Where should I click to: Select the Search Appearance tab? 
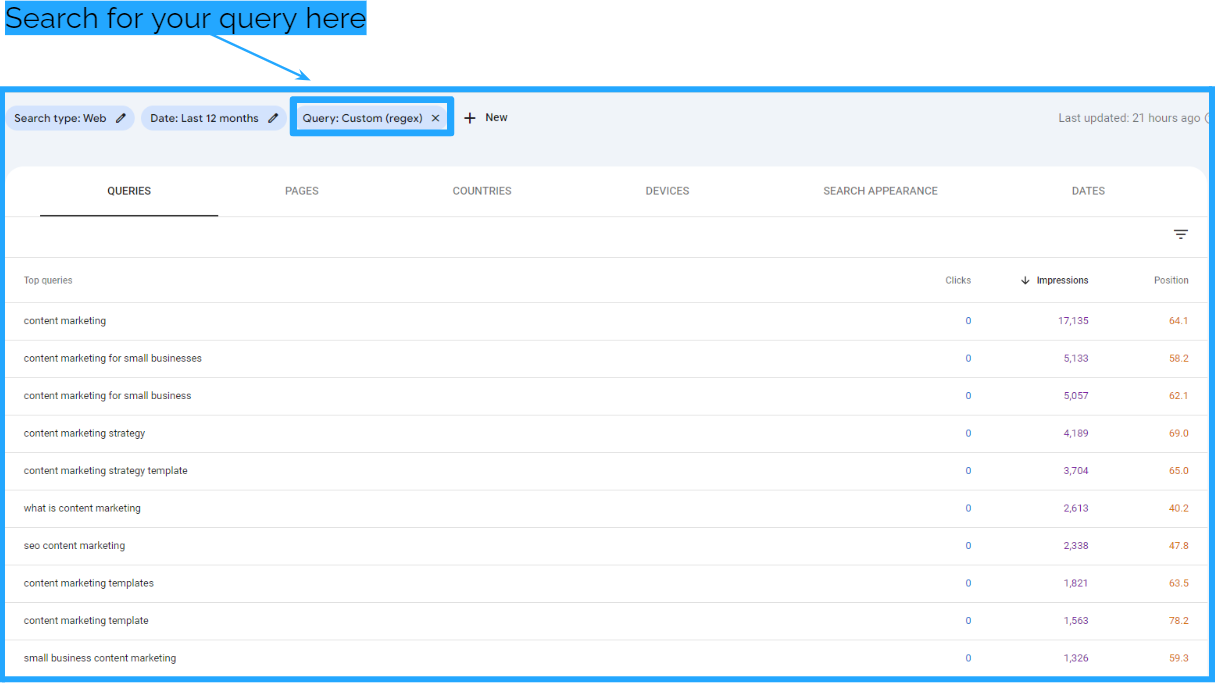tap(880, 191)
